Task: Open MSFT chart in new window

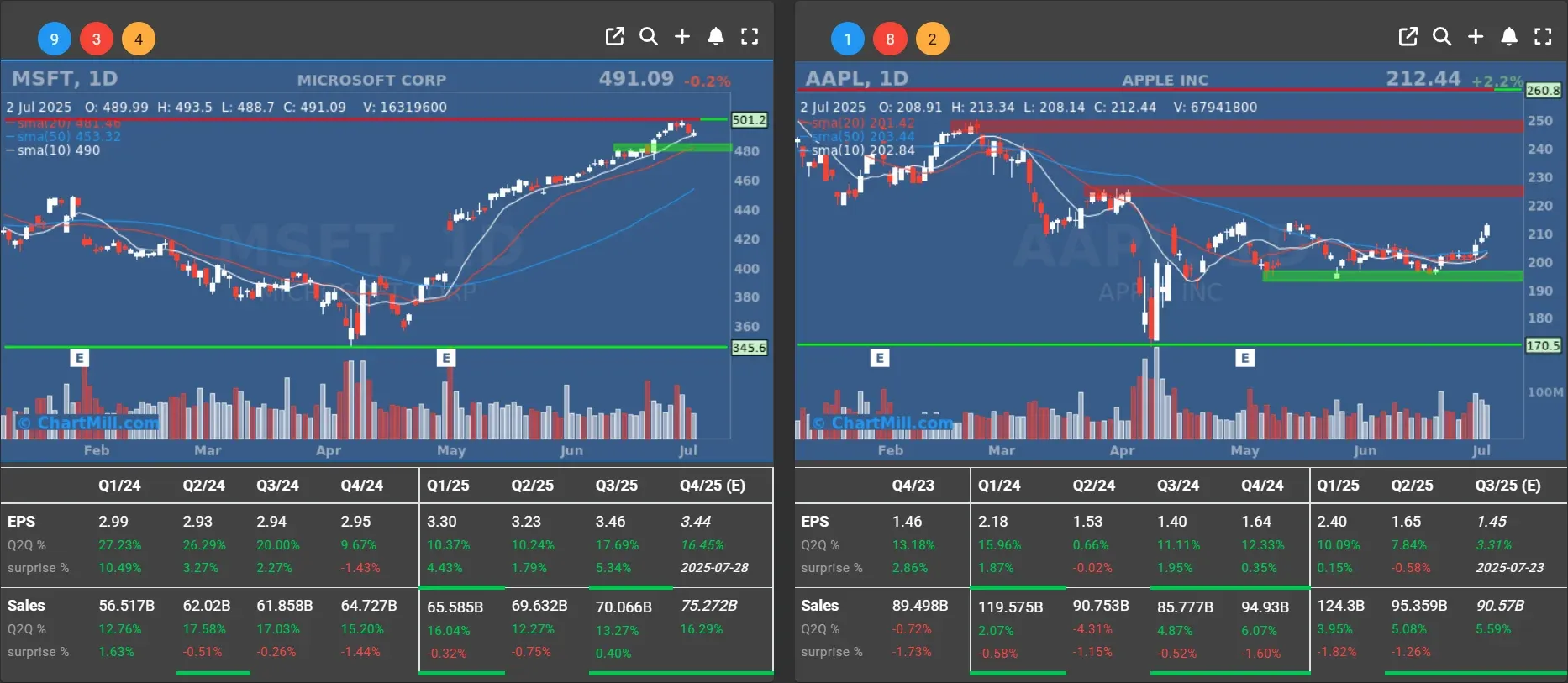Action: click(614, 36)
